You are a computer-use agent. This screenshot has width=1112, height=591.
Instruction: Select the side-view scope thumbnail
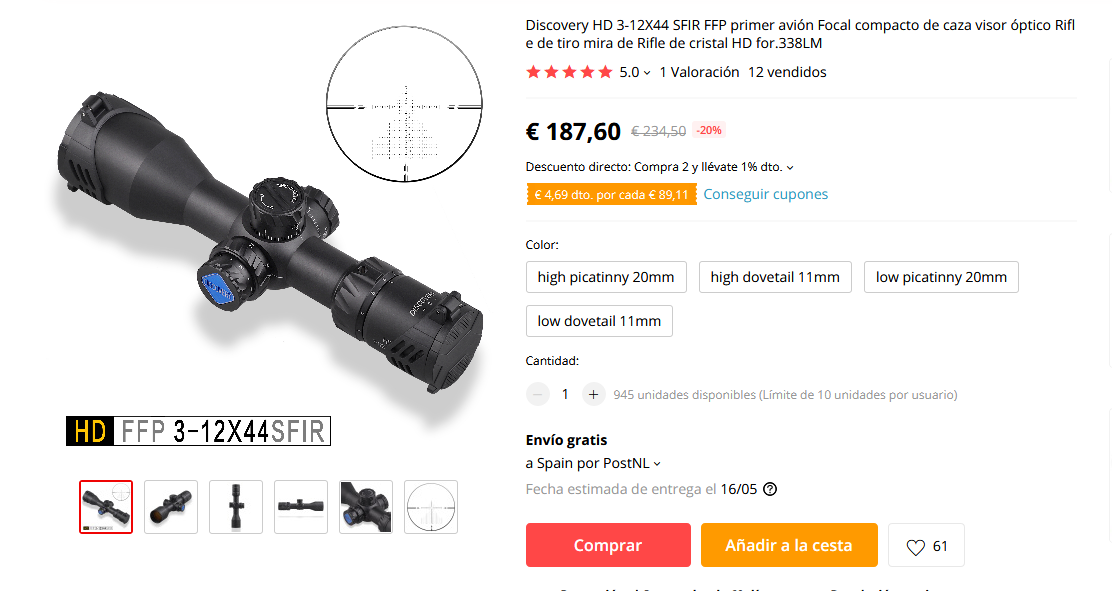click(x=301, y=507)
